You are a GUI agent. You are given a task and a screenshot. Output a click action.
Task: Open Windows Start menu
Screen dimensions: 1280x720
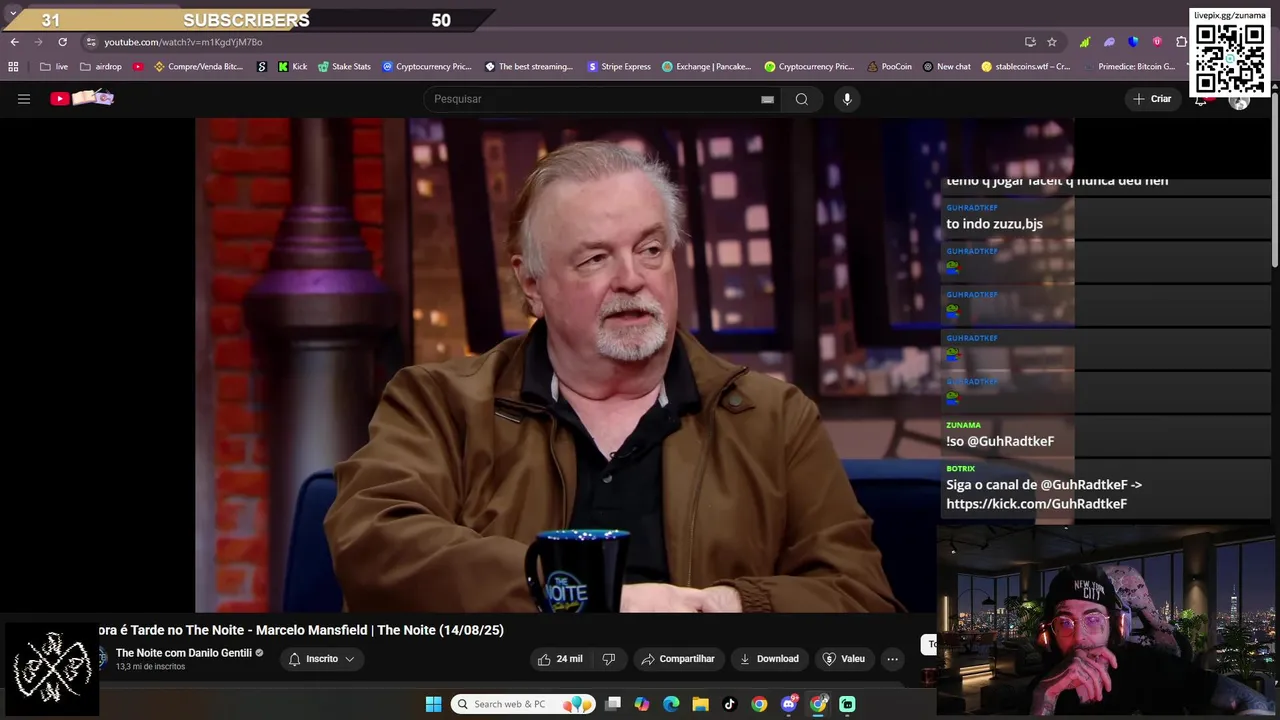tap(433, 704)
